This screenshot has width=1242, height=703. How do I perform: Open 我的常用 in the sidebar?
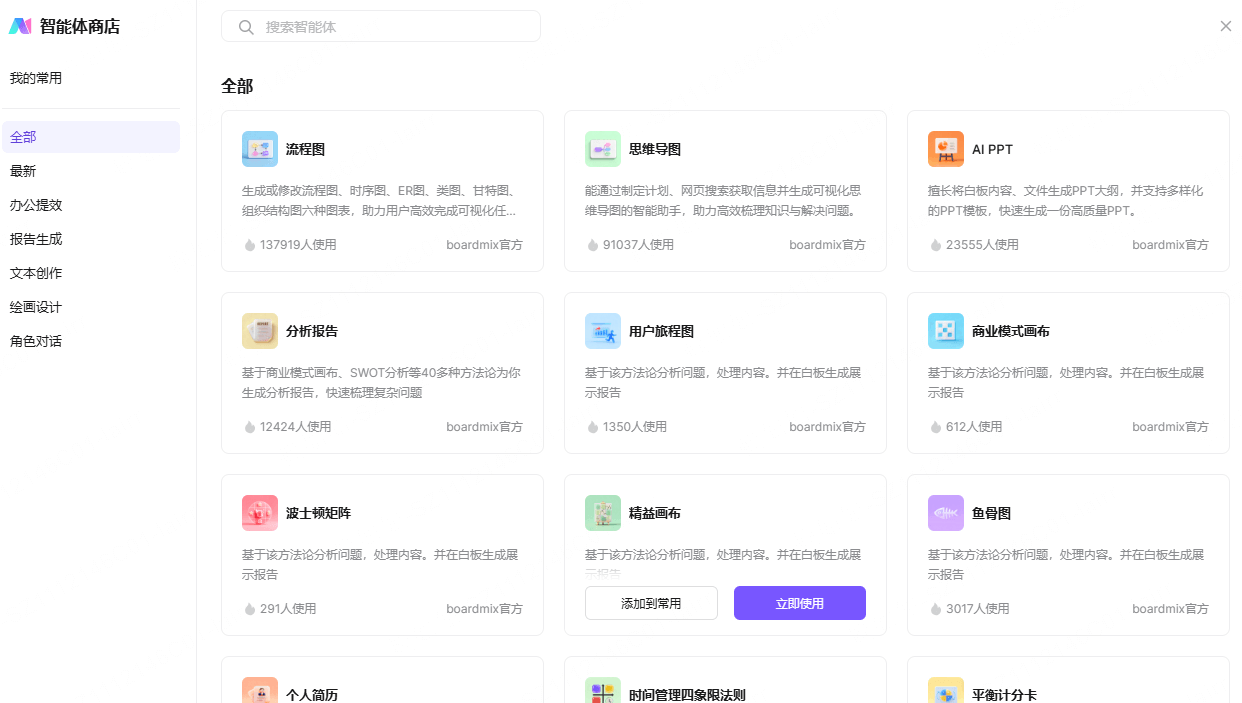(36, 78)
